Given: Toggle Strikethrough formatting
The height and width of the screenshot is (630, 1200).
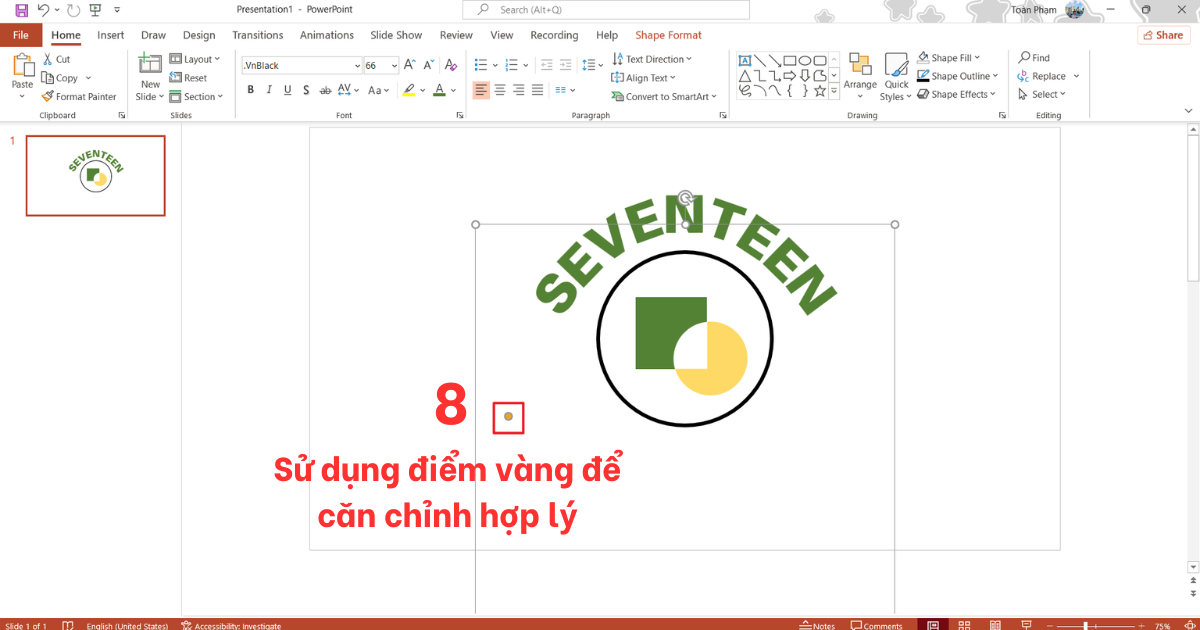Looking at the screenshot, I should tap(325, 90).
